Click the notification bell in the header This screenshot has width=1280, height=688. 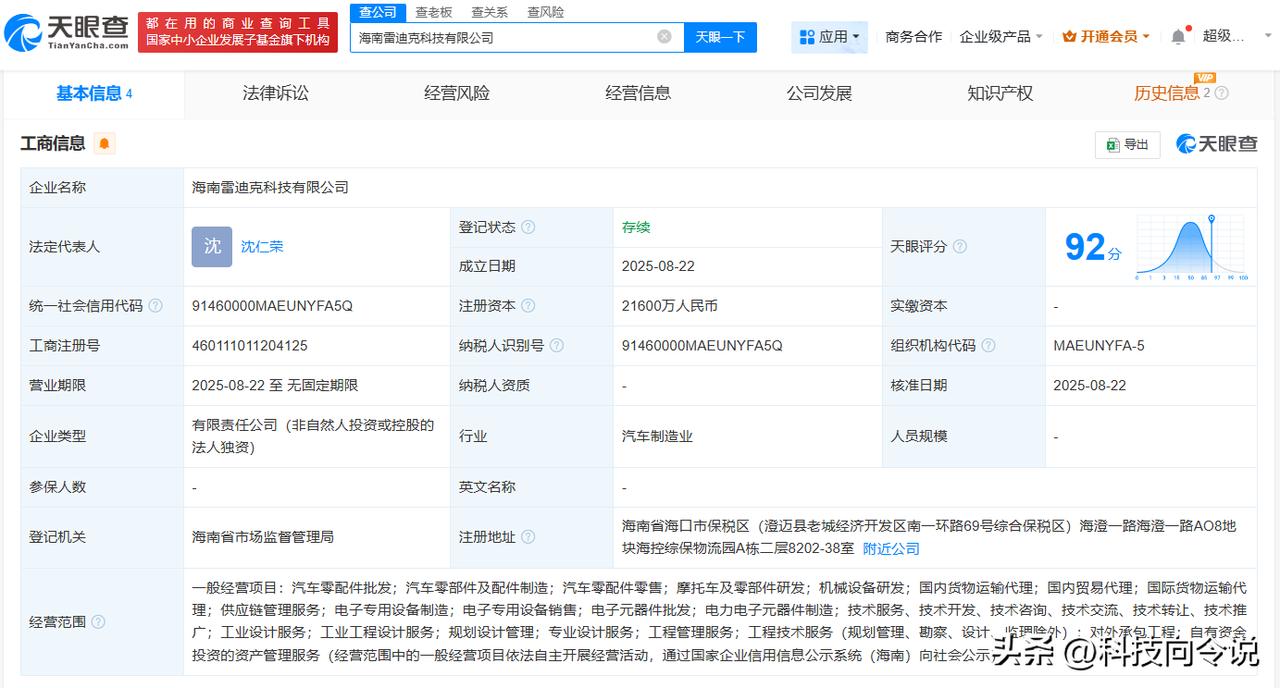pos(1178,37)
